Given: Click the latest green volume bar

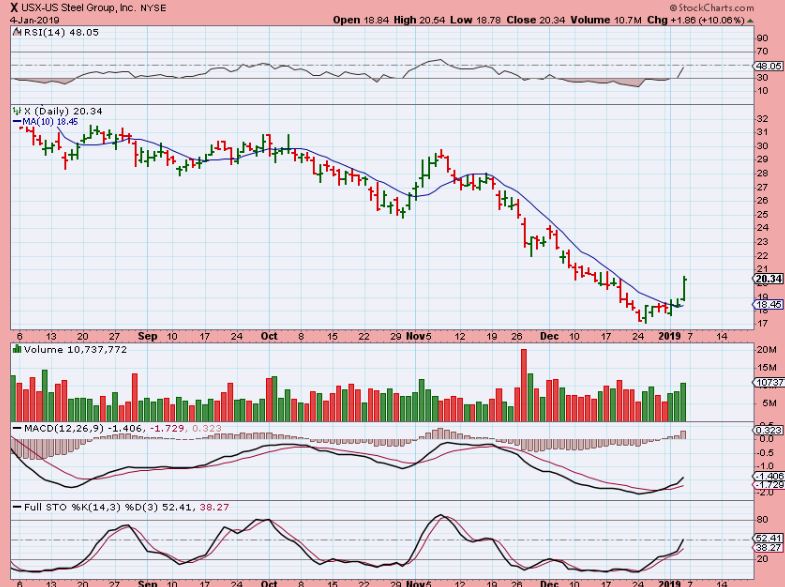Looking at the screenshot, I should tap(683, 402).
